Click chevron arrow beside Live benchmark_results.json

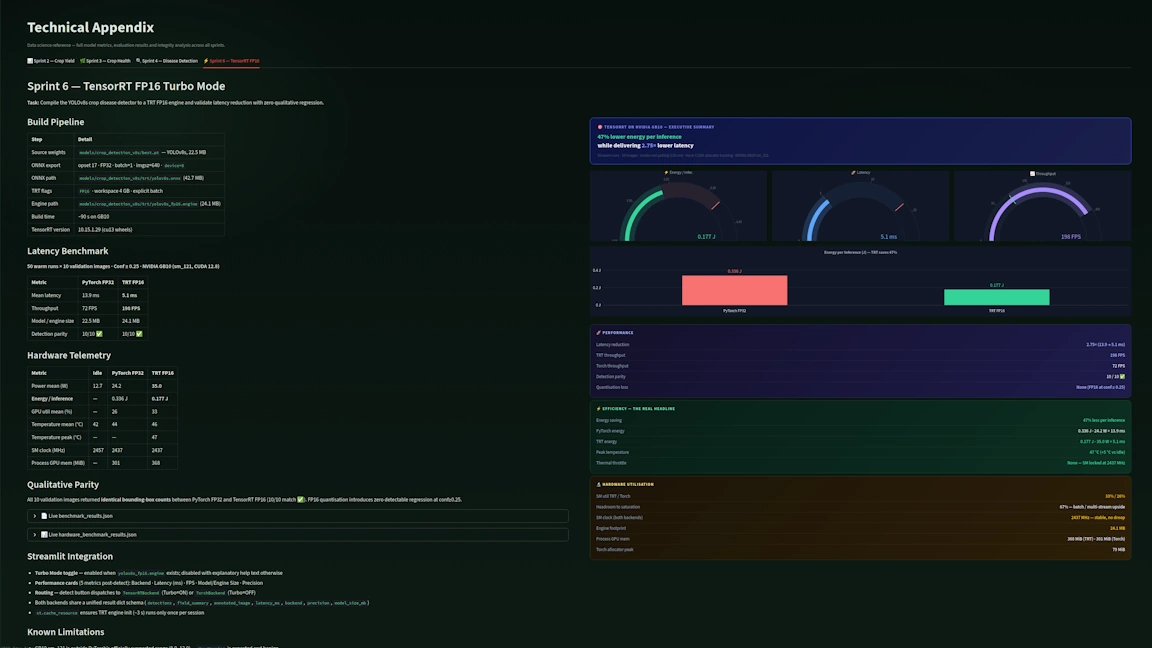coord(35,516)
